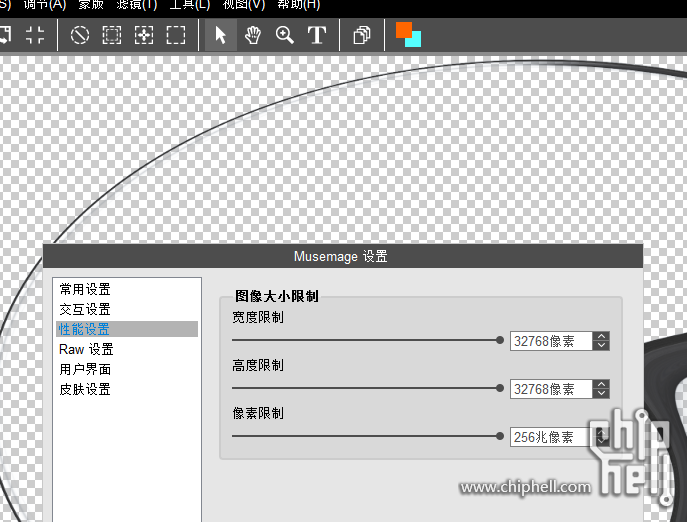Select the deselect (crossed circle) tool

pos(80,35)
